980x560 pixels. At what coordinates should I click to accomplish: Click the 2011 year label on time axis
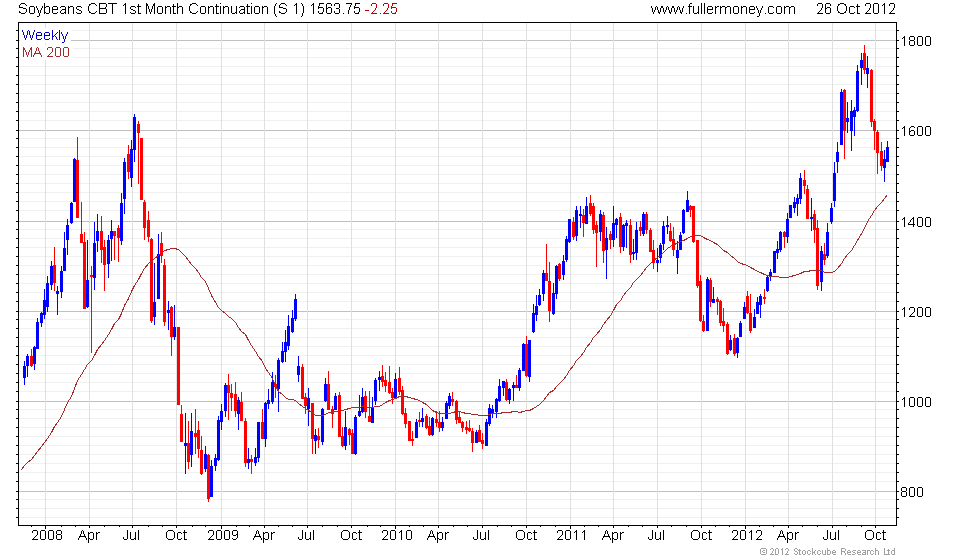(x=572, y=535)
